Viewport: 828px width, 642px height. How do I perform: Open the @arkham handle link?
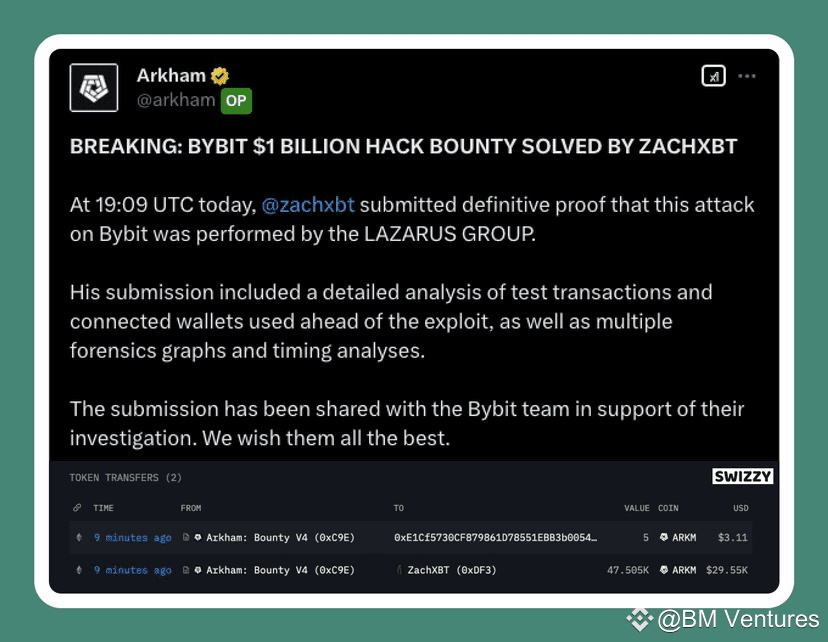[176, 99]
